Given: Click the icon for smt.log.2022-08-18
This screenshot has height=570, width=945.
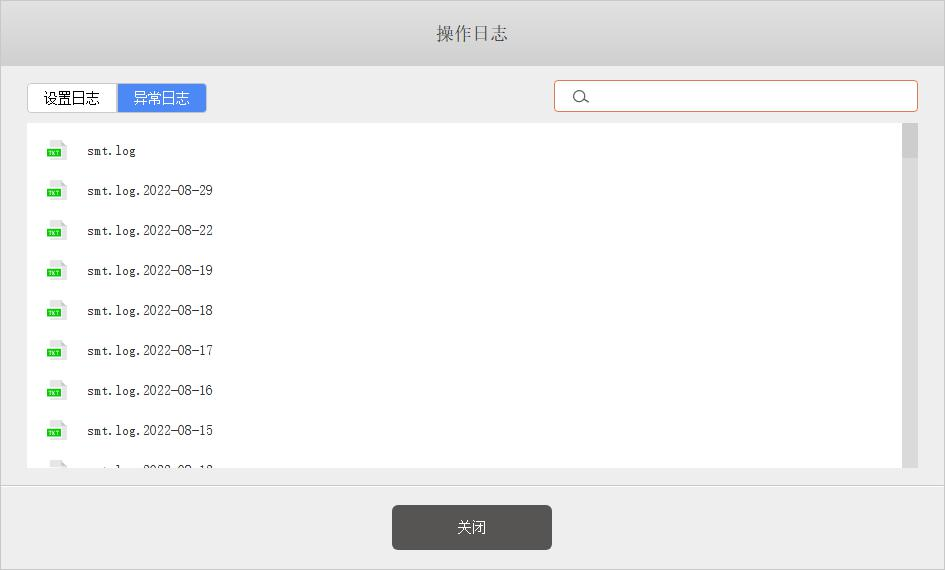Looking at the screenshot, I should [x=56, y=310].
